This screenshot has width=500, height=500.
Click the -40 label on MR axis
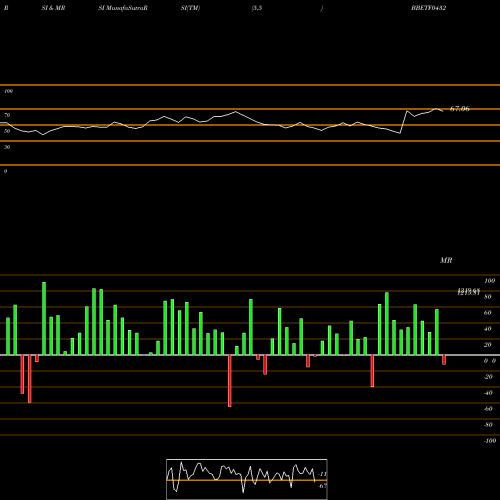488,393
